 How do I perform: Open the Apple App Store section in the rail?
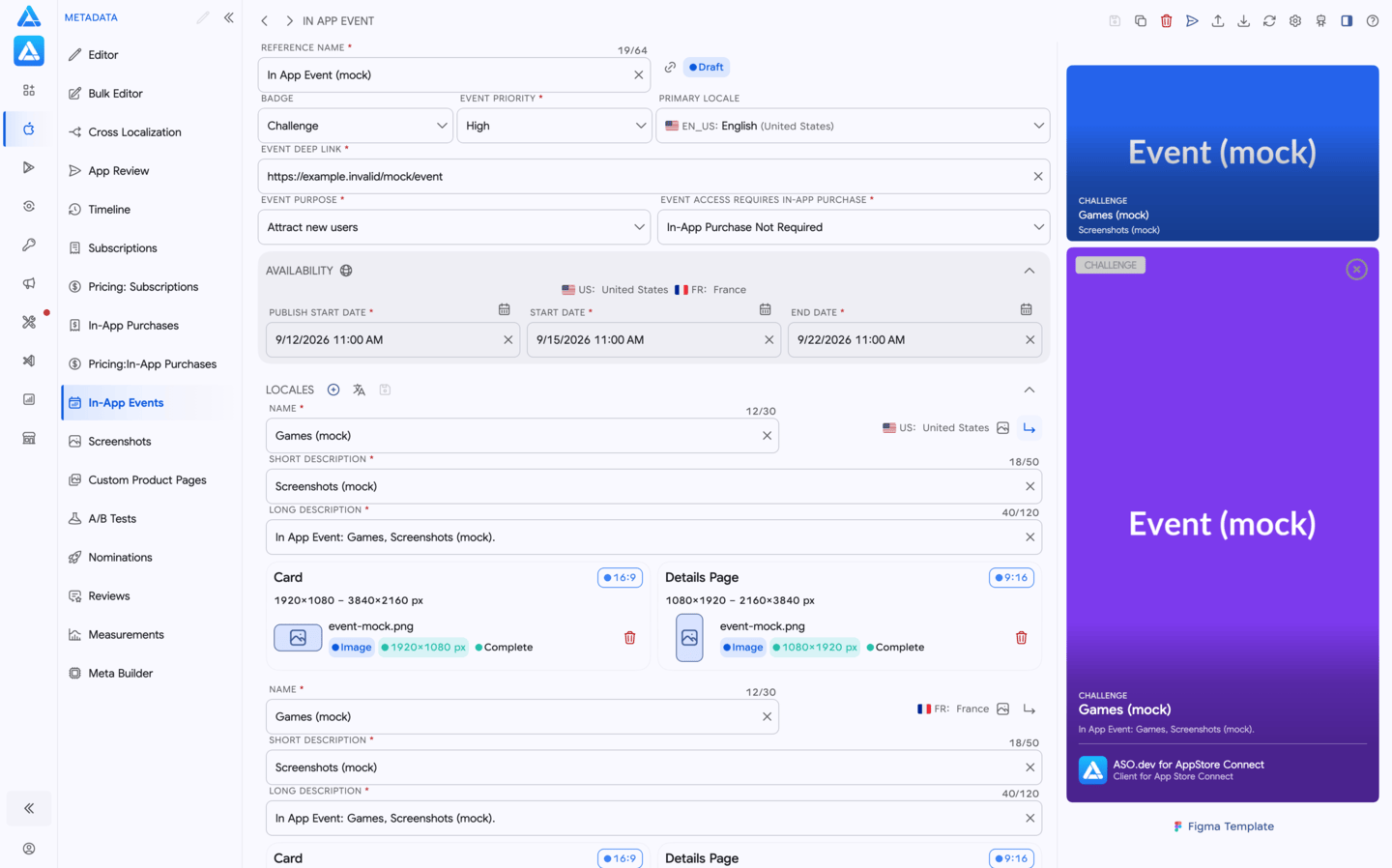pos(29,129)
